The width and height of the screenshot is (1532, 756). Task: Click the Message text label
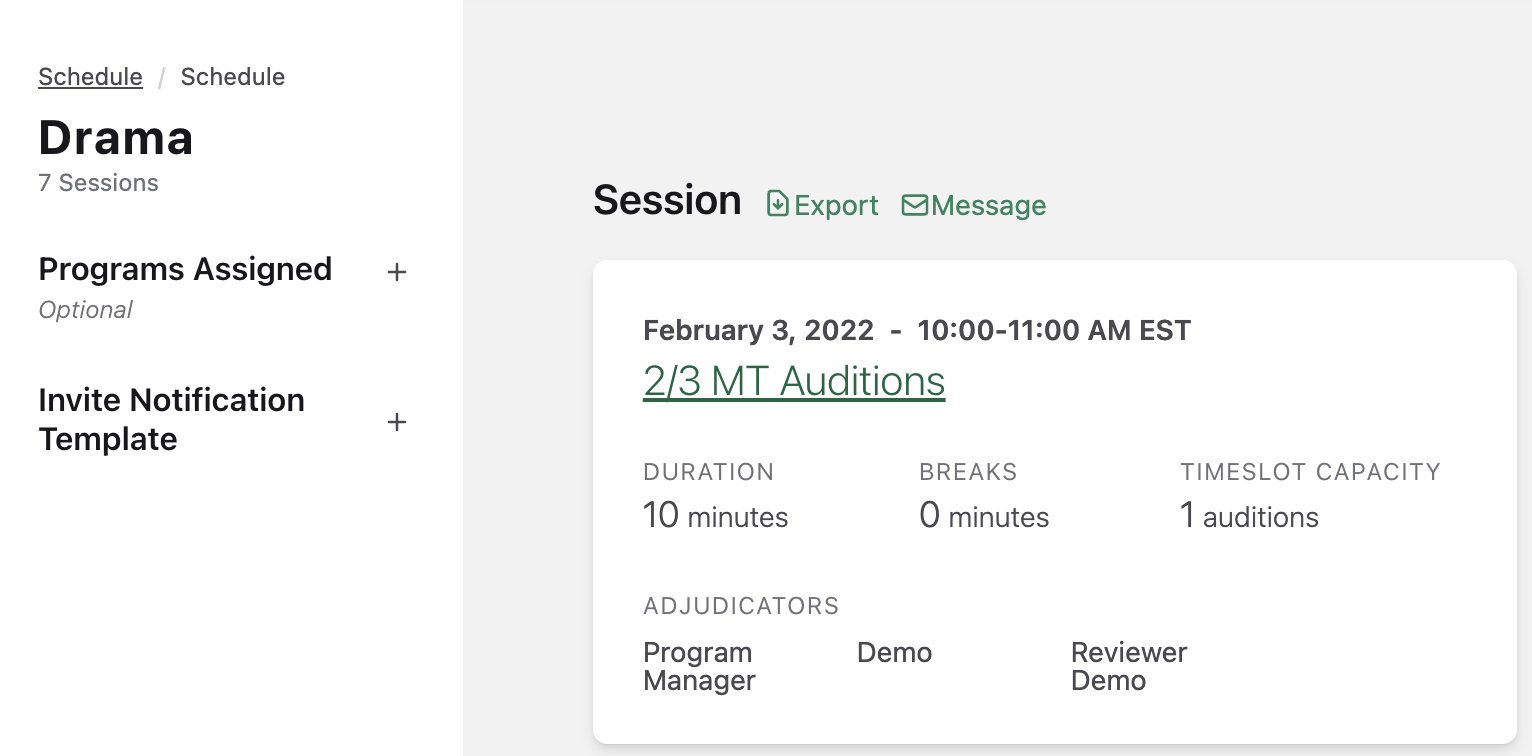point(987,205)
